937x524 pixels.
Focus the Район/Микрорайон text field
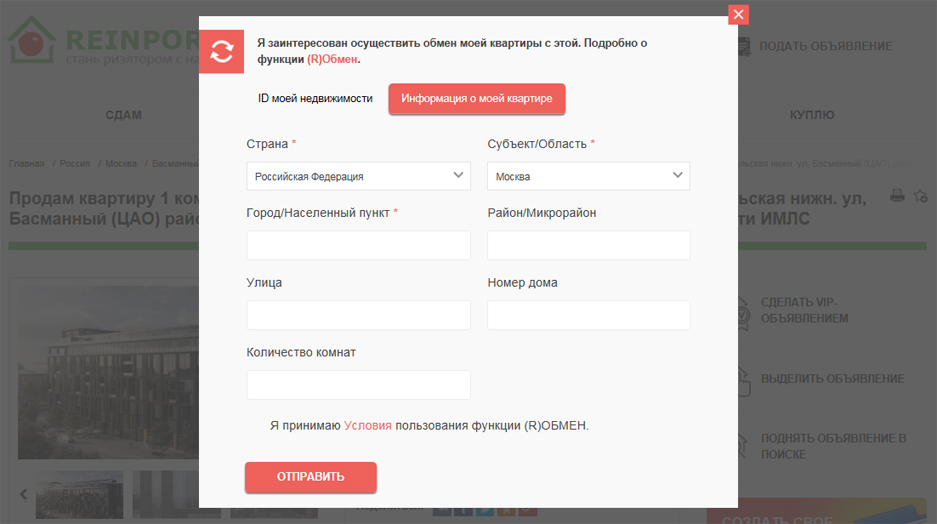[588, 246]
